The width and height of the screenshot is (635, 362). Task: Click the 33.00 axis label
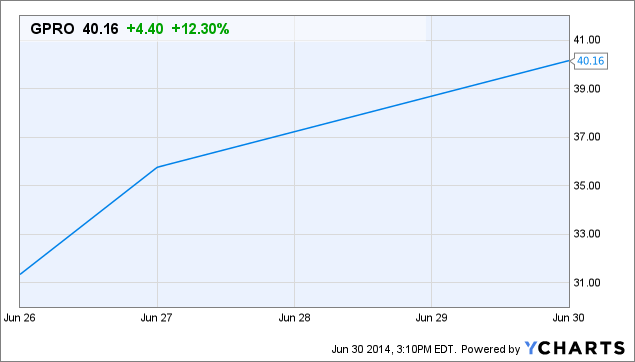click(x=587, y=234)
